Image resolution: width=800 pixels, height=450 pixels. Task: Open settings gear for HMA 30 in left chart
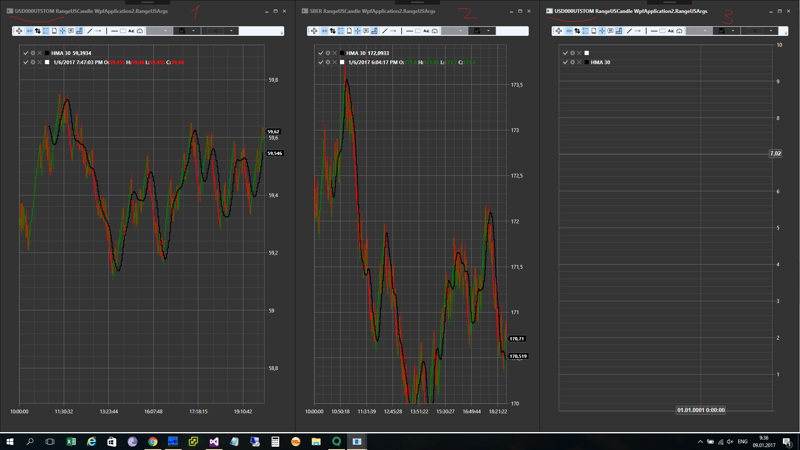(33, 53)
